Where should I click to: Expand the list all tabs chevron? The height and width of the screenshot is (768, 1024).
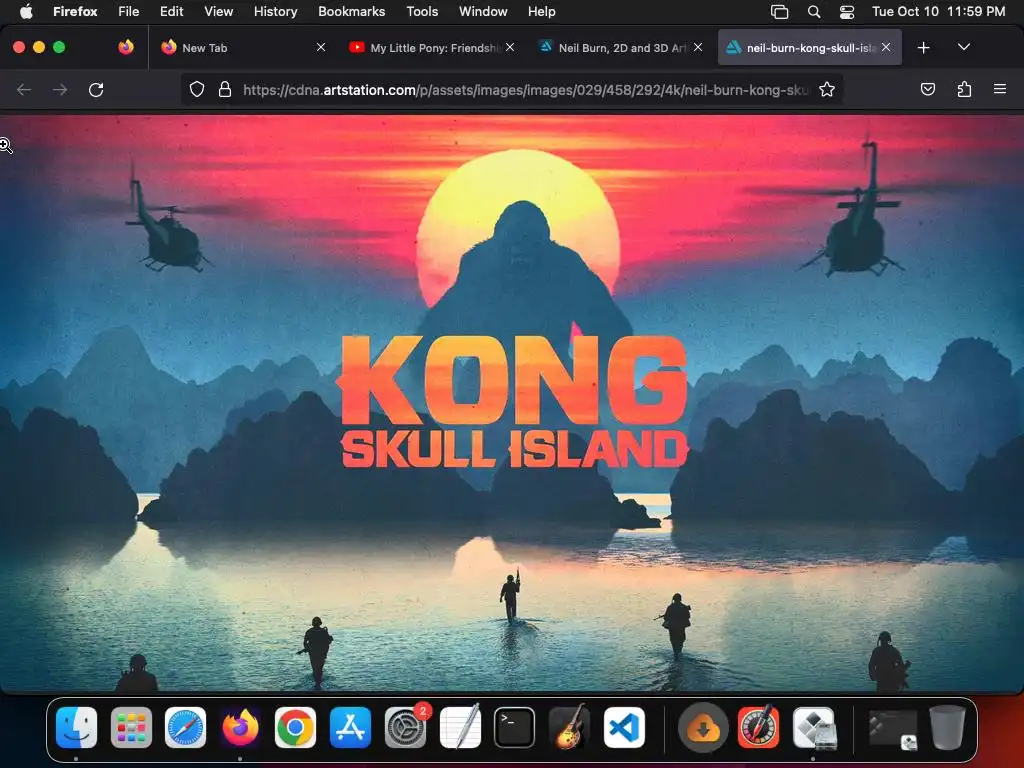click(963, 47)
